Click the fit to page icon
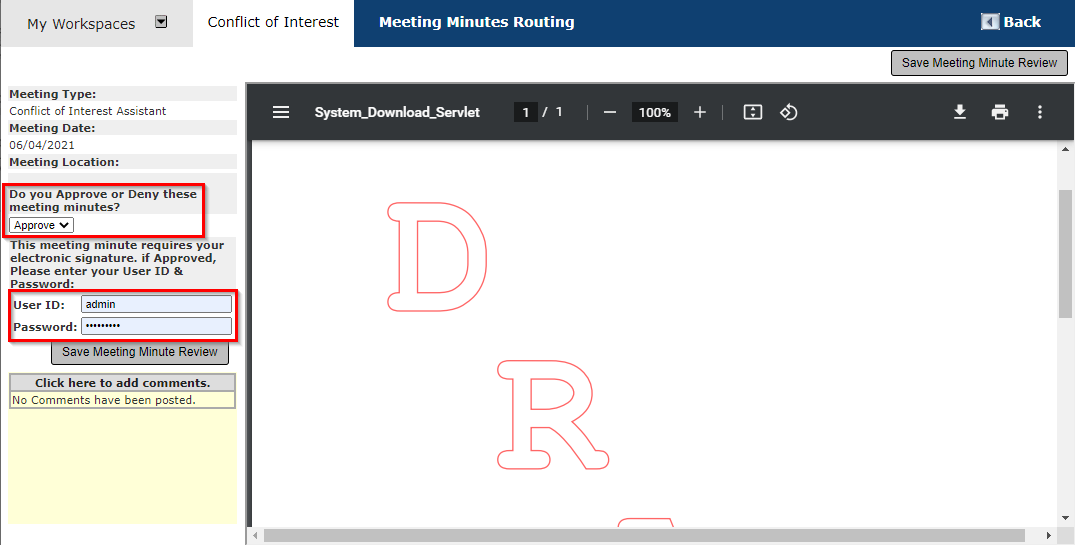 coord(753,112)
